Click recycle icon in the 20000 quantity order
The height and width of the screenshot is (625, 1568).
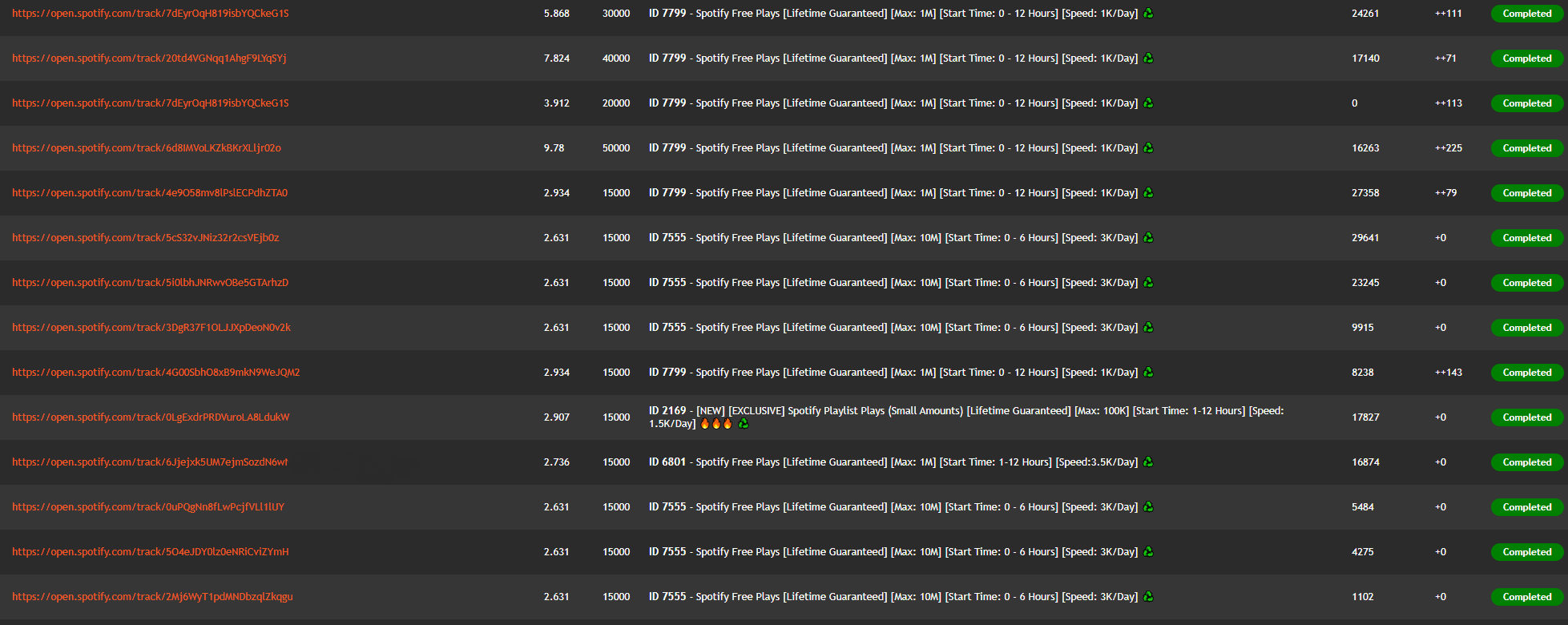(1148, 103)
